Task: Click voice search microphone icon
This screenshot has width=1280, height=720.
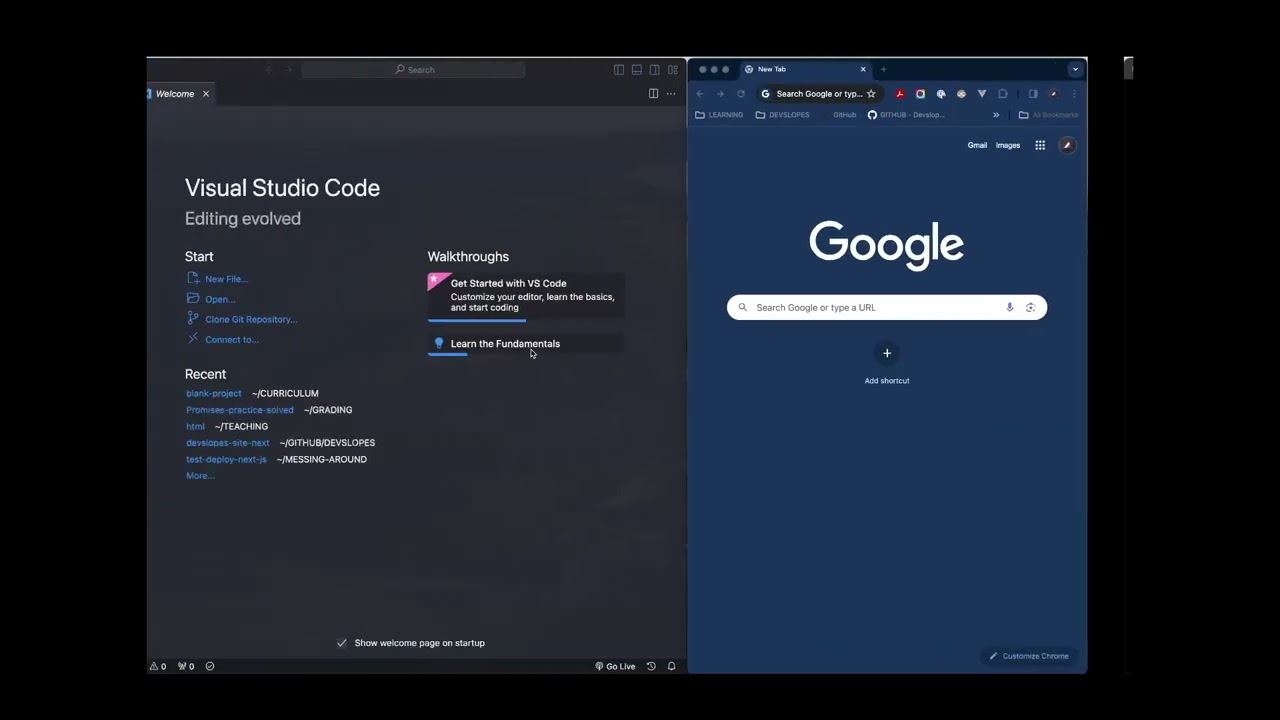Action: tap(1010, 308)
